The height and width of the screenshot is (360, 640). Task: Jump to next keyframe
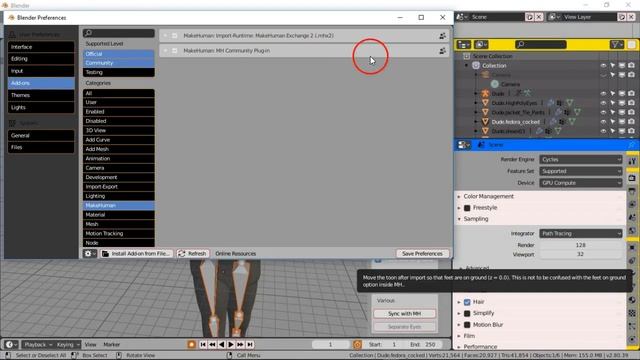click(x=240, y=344)
